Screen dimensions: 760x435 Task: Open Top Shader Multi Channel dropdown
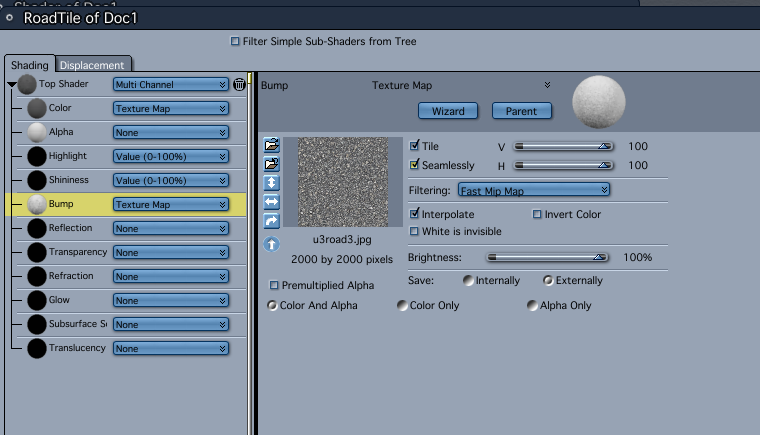pos(171,84)
